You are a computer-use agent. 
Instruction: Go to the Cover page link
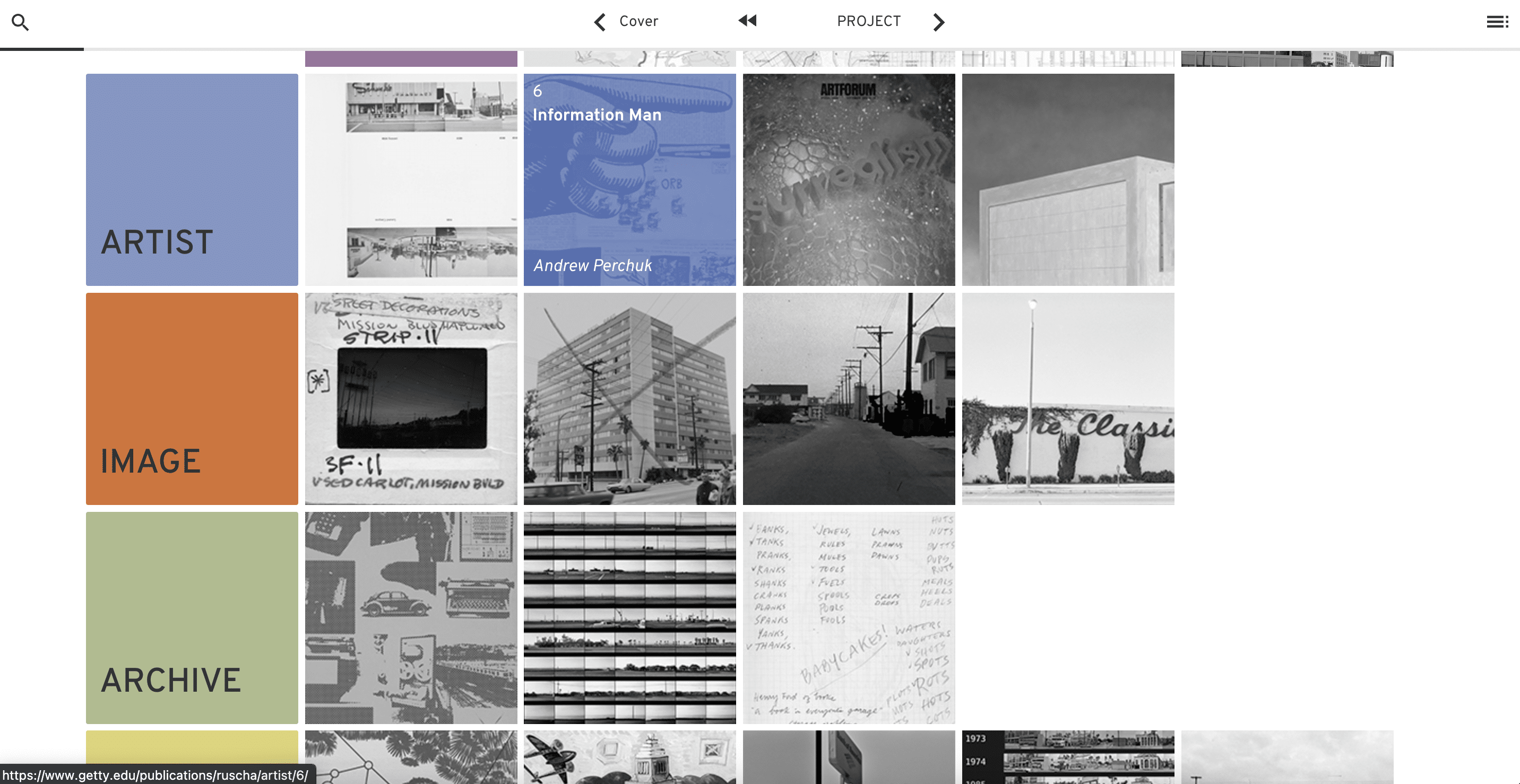pyautogui.click(x=638, y=21)
